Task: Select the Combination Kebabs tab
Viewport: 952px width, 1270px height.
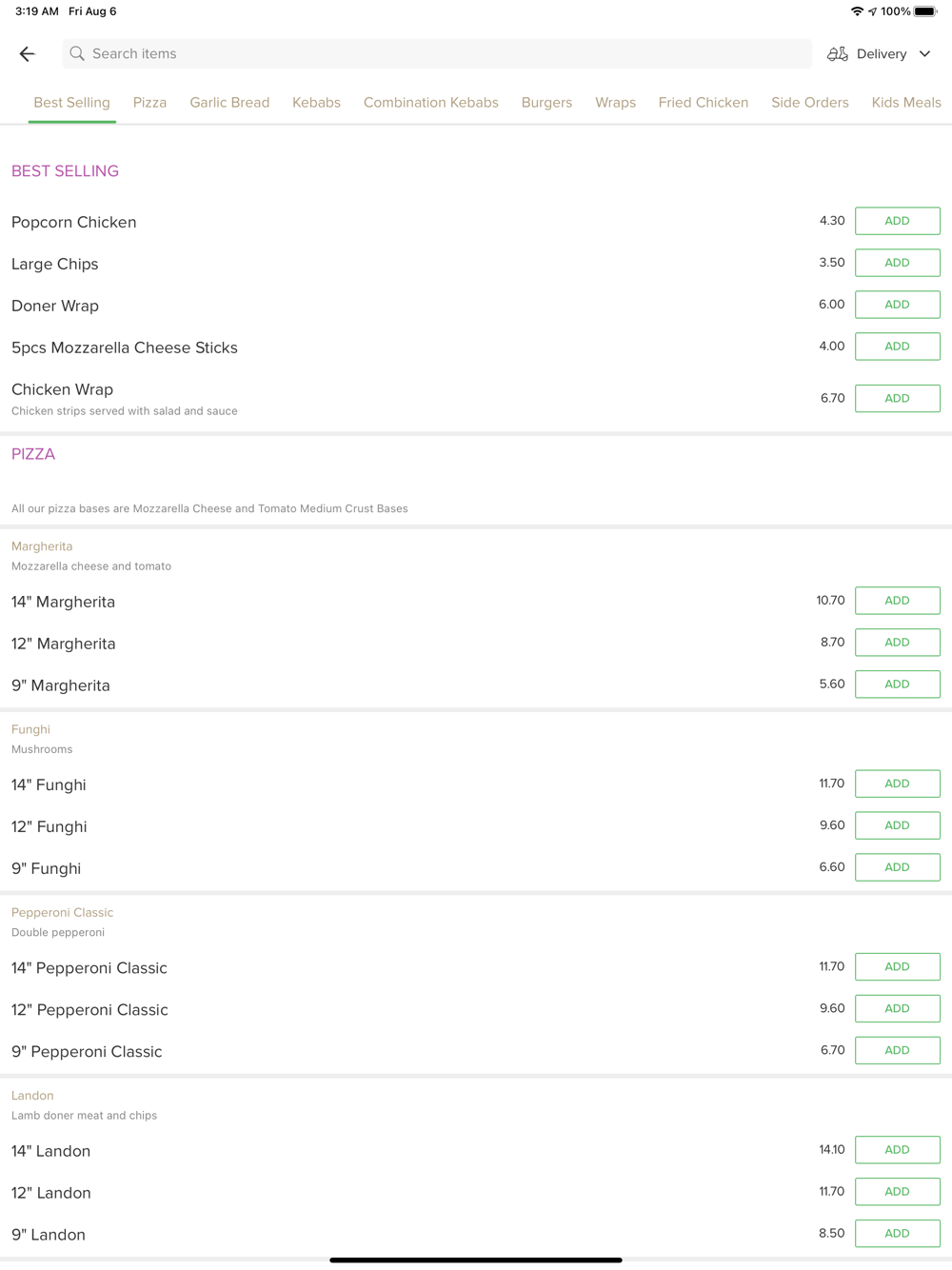Action: pyautogui.click(x=430, y=103)
